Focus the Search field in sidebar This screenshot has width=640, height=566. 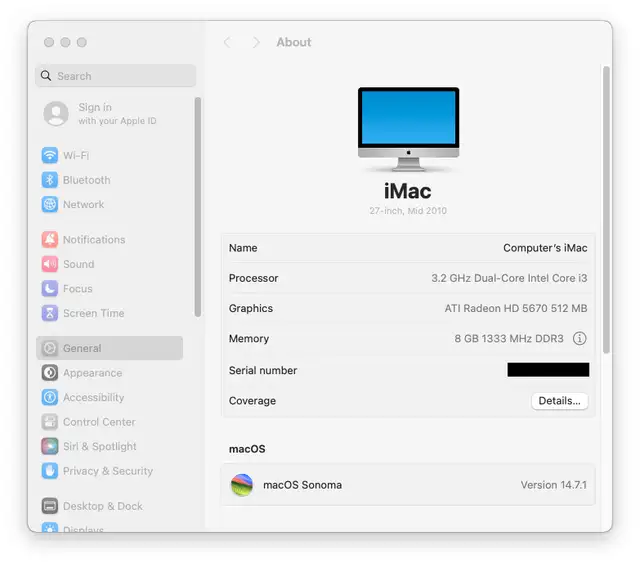pyautogui.click(x=116, y=76)
